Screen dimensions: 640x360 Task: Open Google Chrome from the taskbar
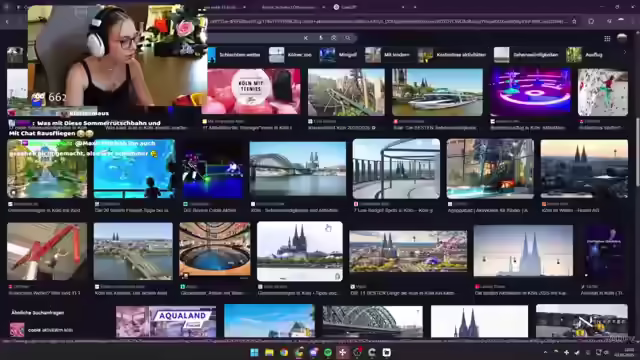[284, 352]
